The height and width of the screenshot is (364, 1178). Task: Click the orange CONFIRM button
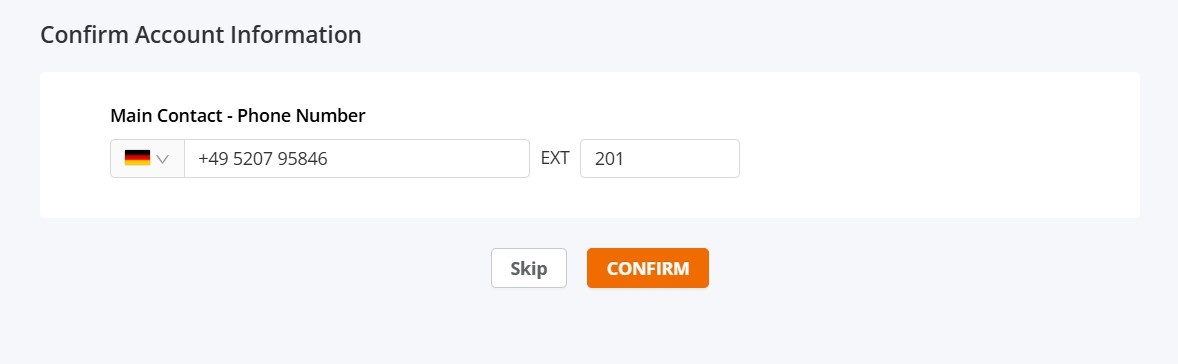(x=648, y=268)
